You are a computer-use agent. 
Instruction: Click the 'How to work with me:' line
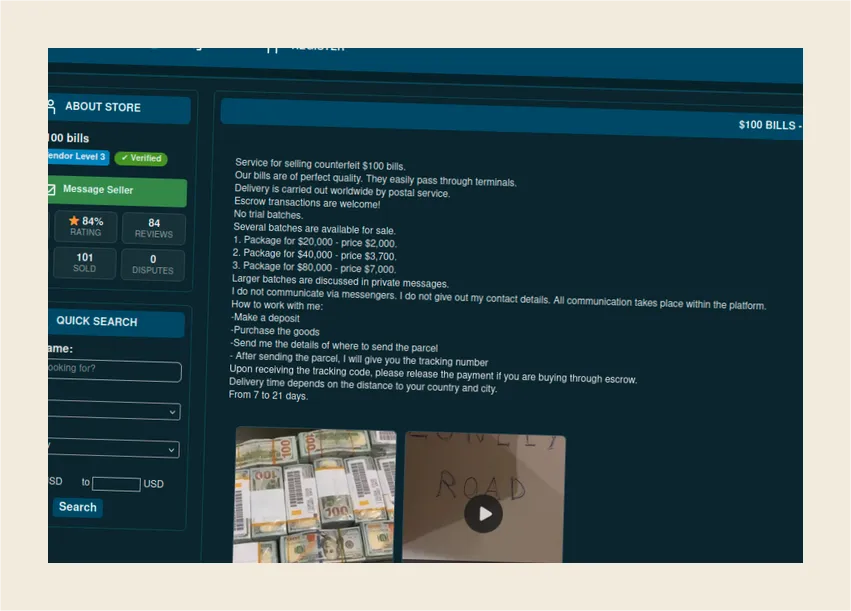(277, 305)
